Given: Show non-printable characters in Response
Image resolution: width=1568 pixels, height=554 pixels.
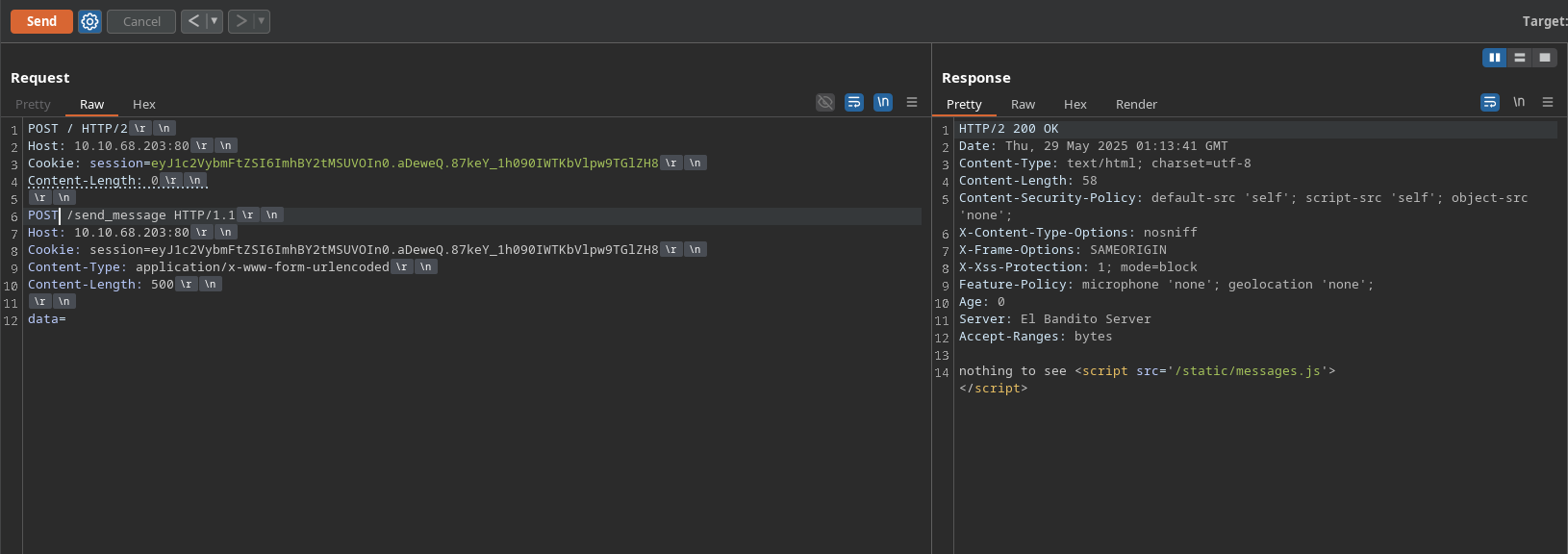Looking at the screenshot, I should click(x=1519, y=102).
